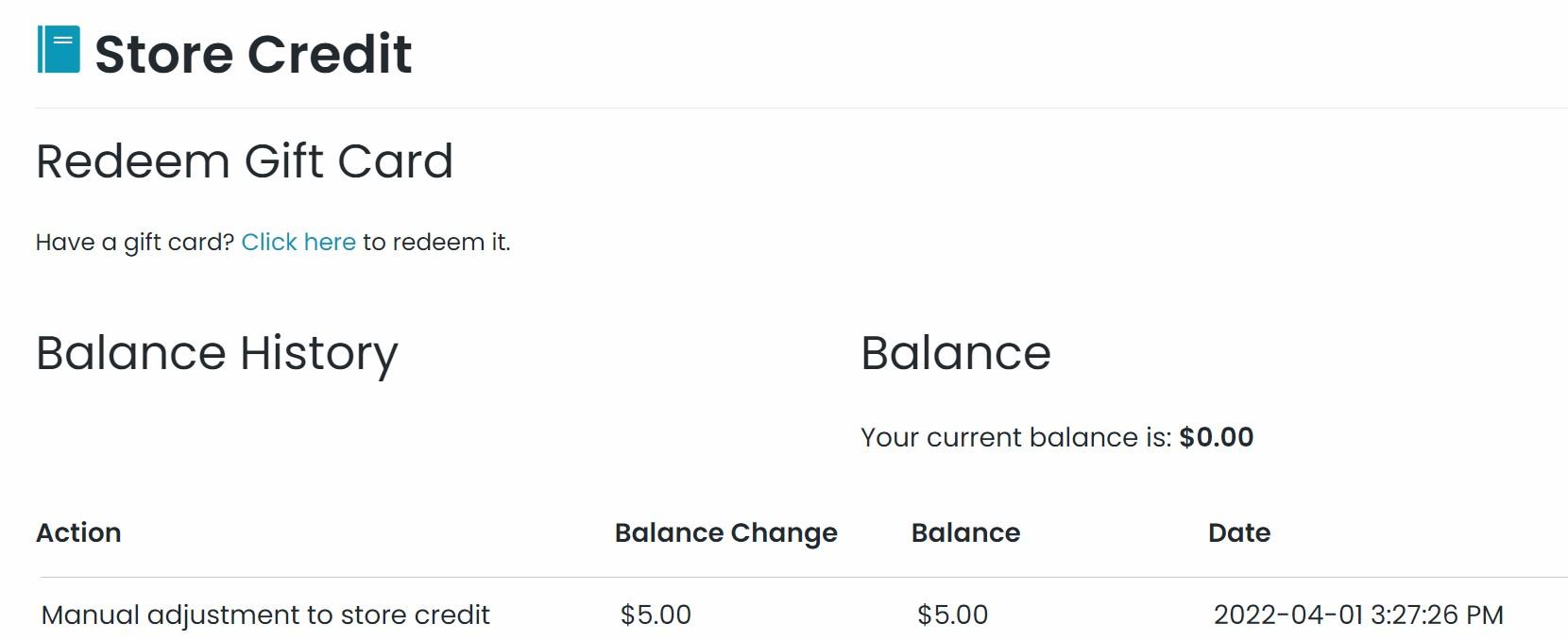This screenshot has width=1568, height=640.
Task: Click the Date column header
Action: tap(1238, 533)
